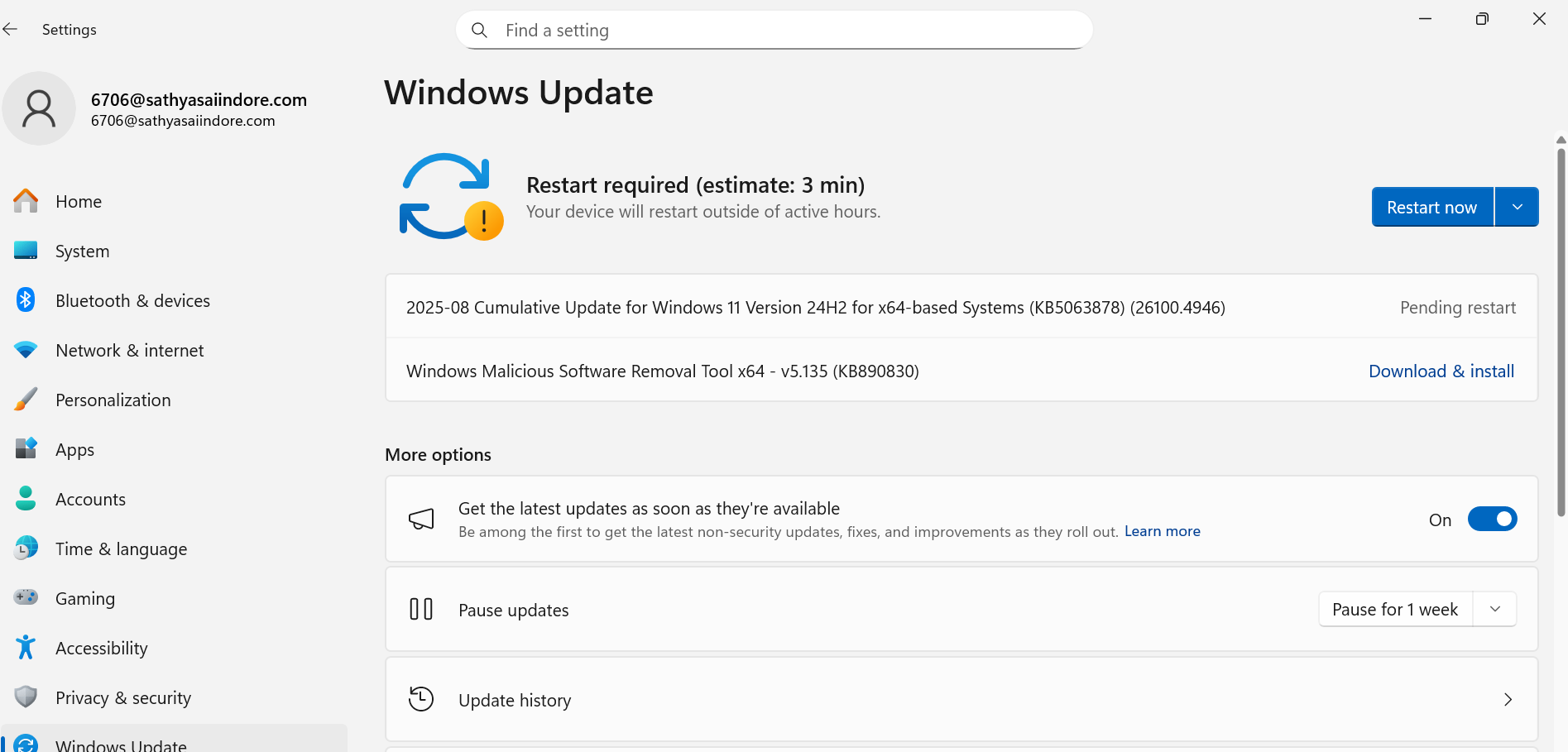The width and height of the screenshot is (1568, 752).
Task: Expand the Restart now dropdown arrow
Action: click(1517, 207)
